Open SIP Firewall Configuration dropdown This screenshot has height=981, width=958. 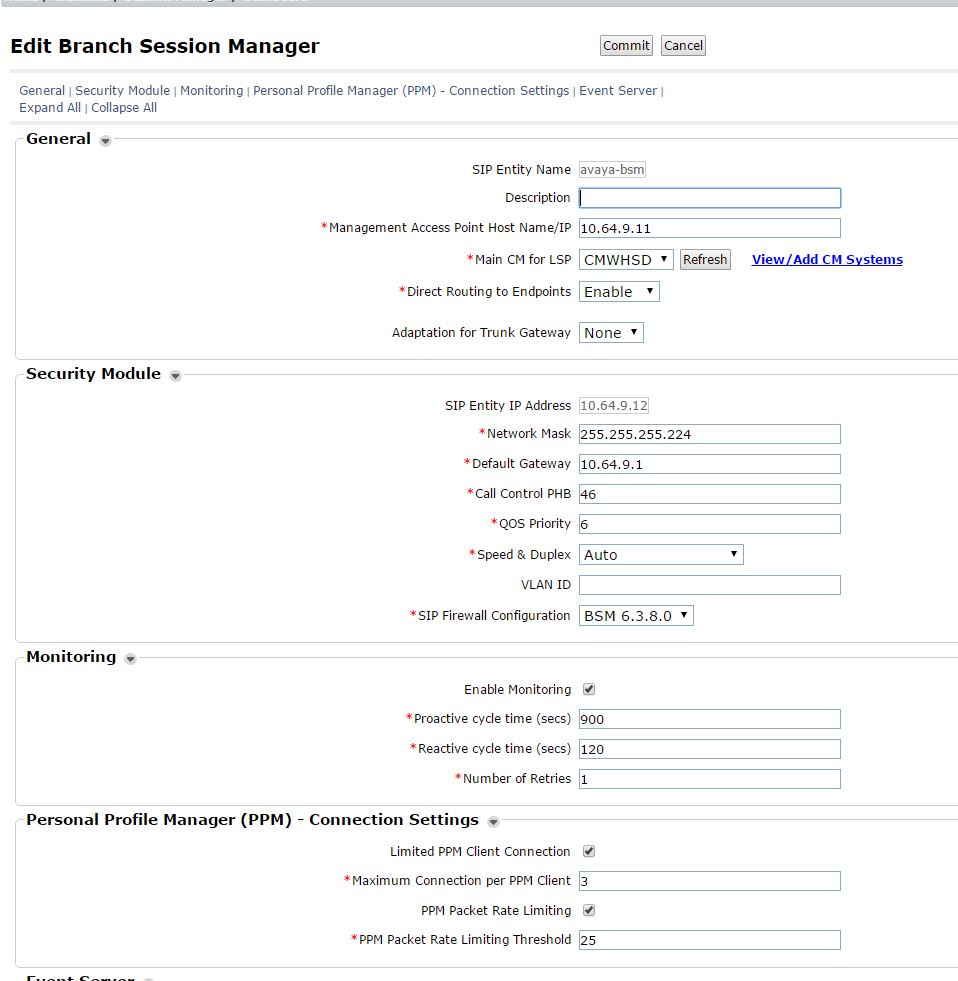tap(636, 616)
